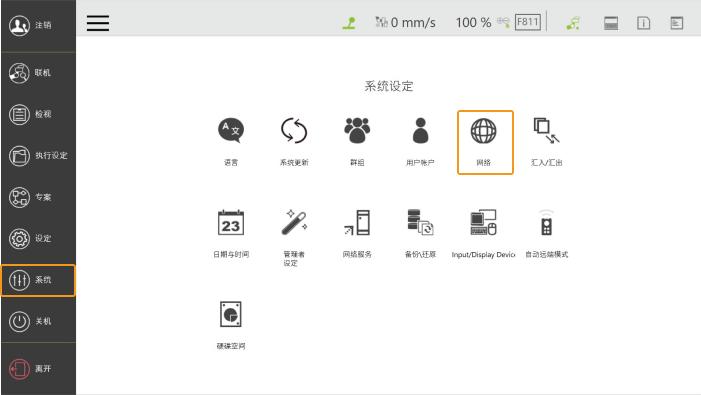This screenshot has height=395, width=701.
Task: Open the 语言 language settings icon
Action: 231,130
